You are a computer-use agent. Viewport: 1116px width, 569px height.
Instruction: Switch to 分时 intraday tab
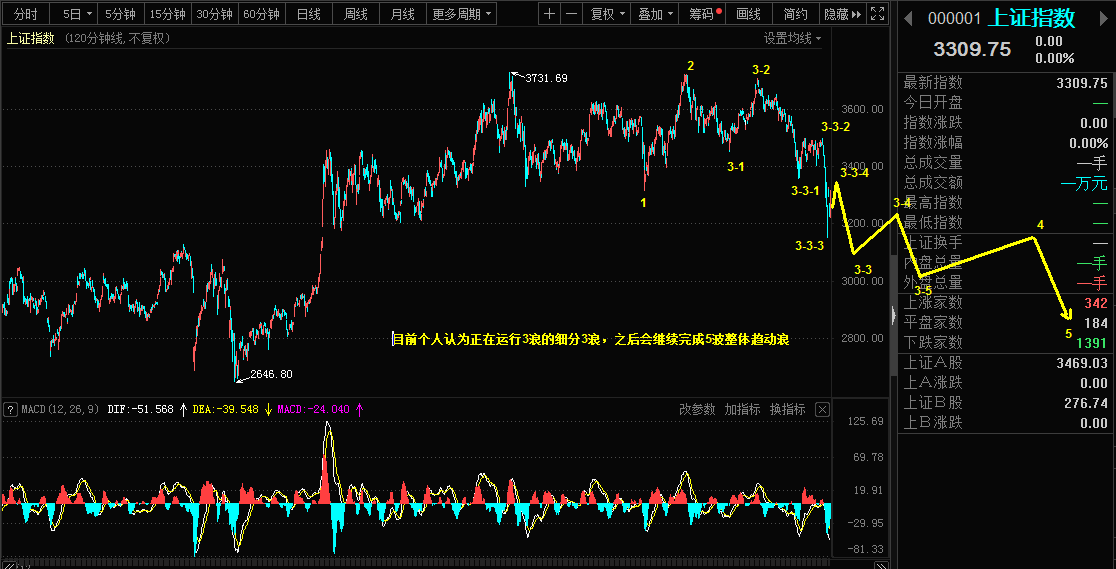tap(26, 14)
